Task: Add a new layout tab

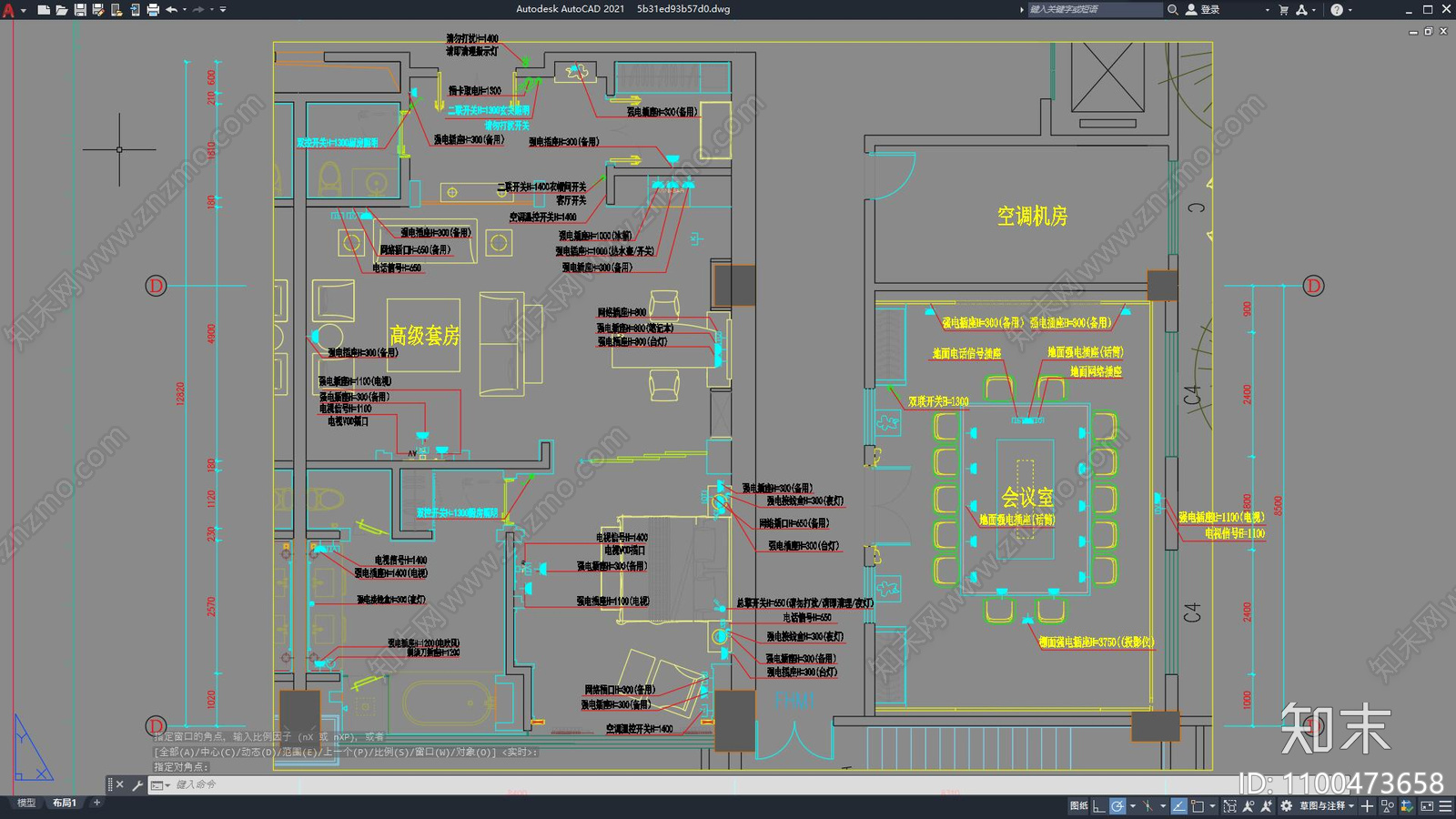Action: 96,803
